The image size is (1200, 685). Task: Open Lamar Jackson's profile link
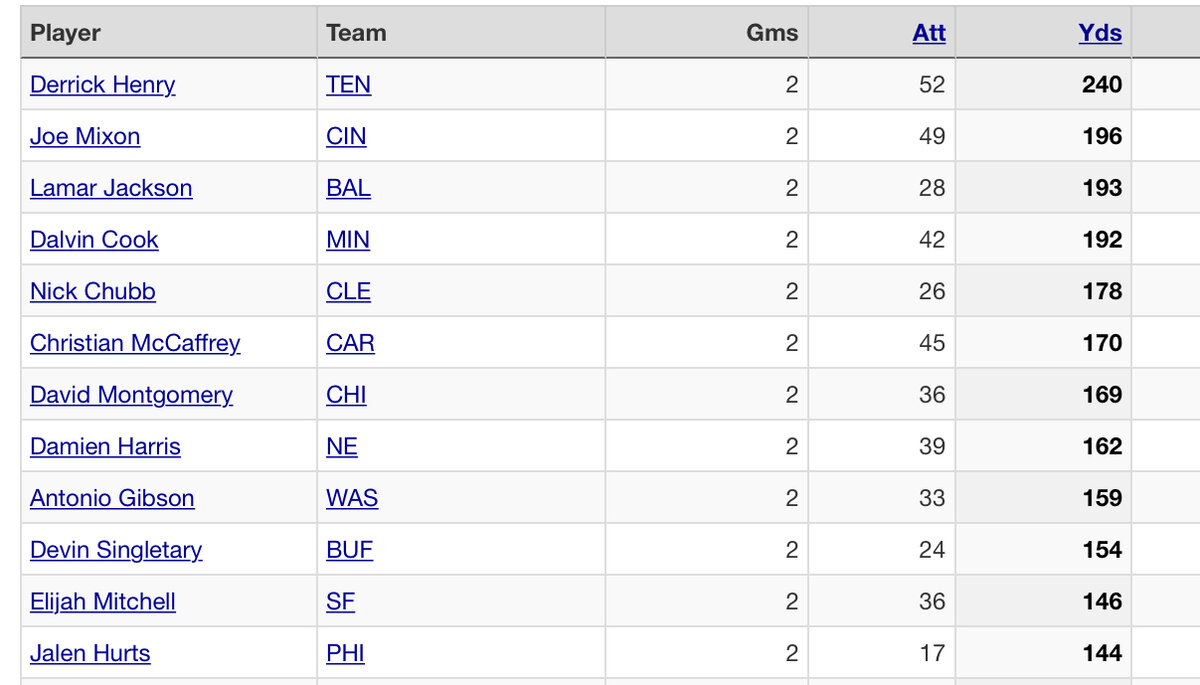pyautogui.click(x=111, y=189)
